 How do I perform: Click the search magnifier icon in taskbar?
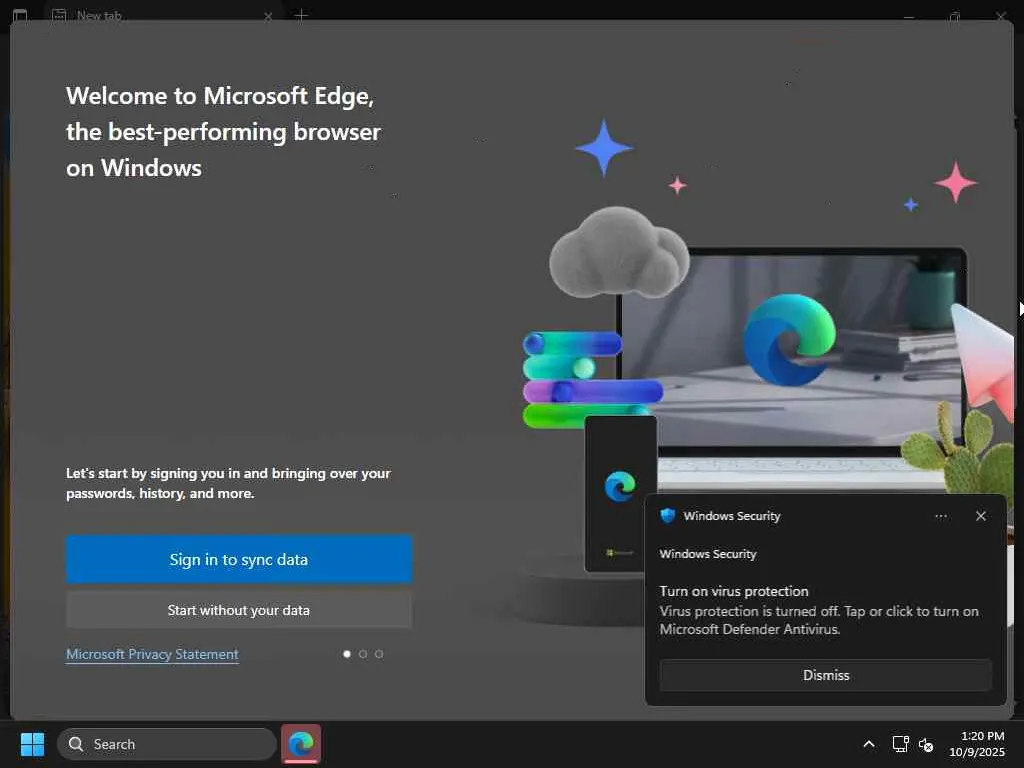(x=76, y=744)
